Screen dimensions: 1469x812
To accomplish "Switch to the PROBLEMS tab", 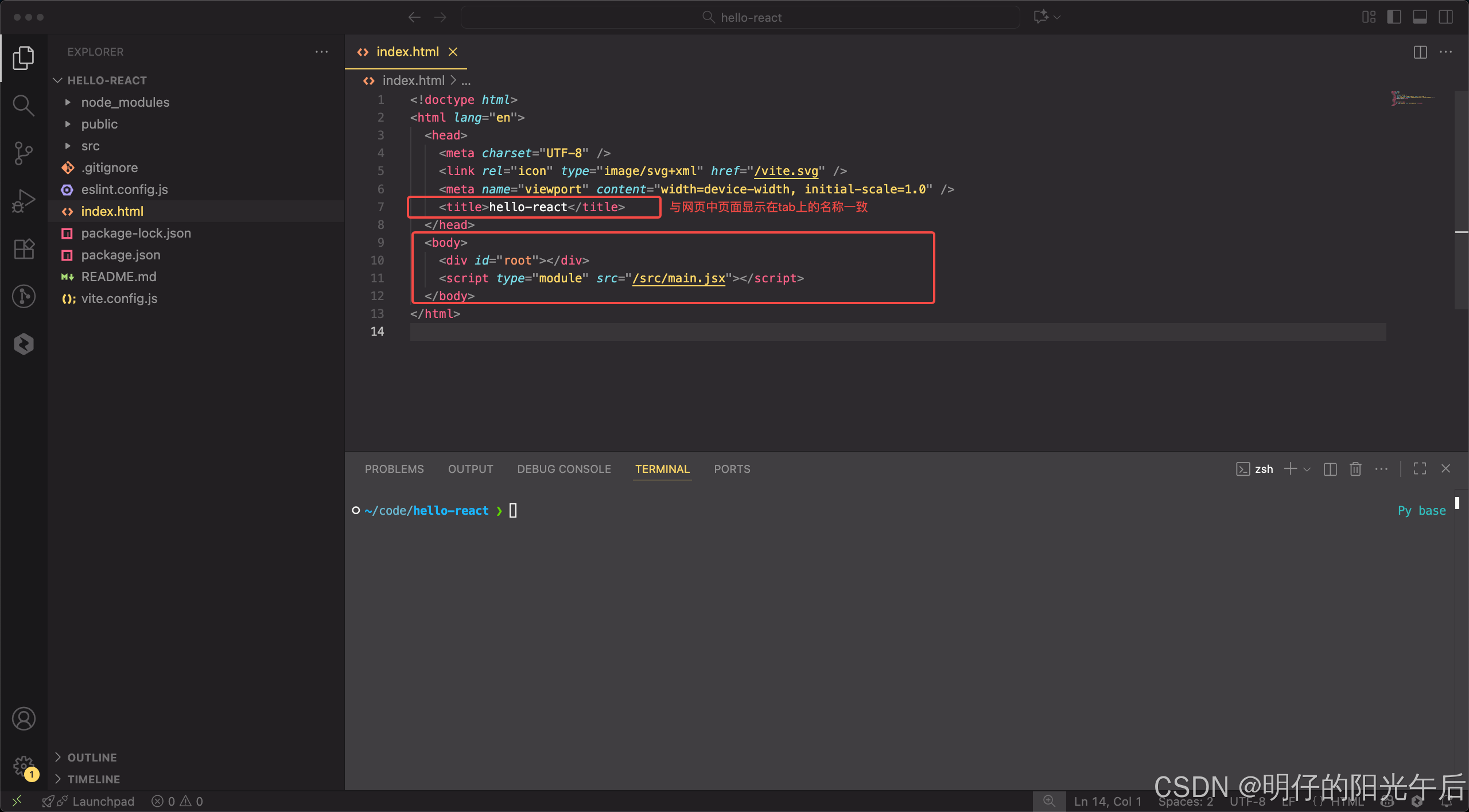I will [x=394, y=469].
